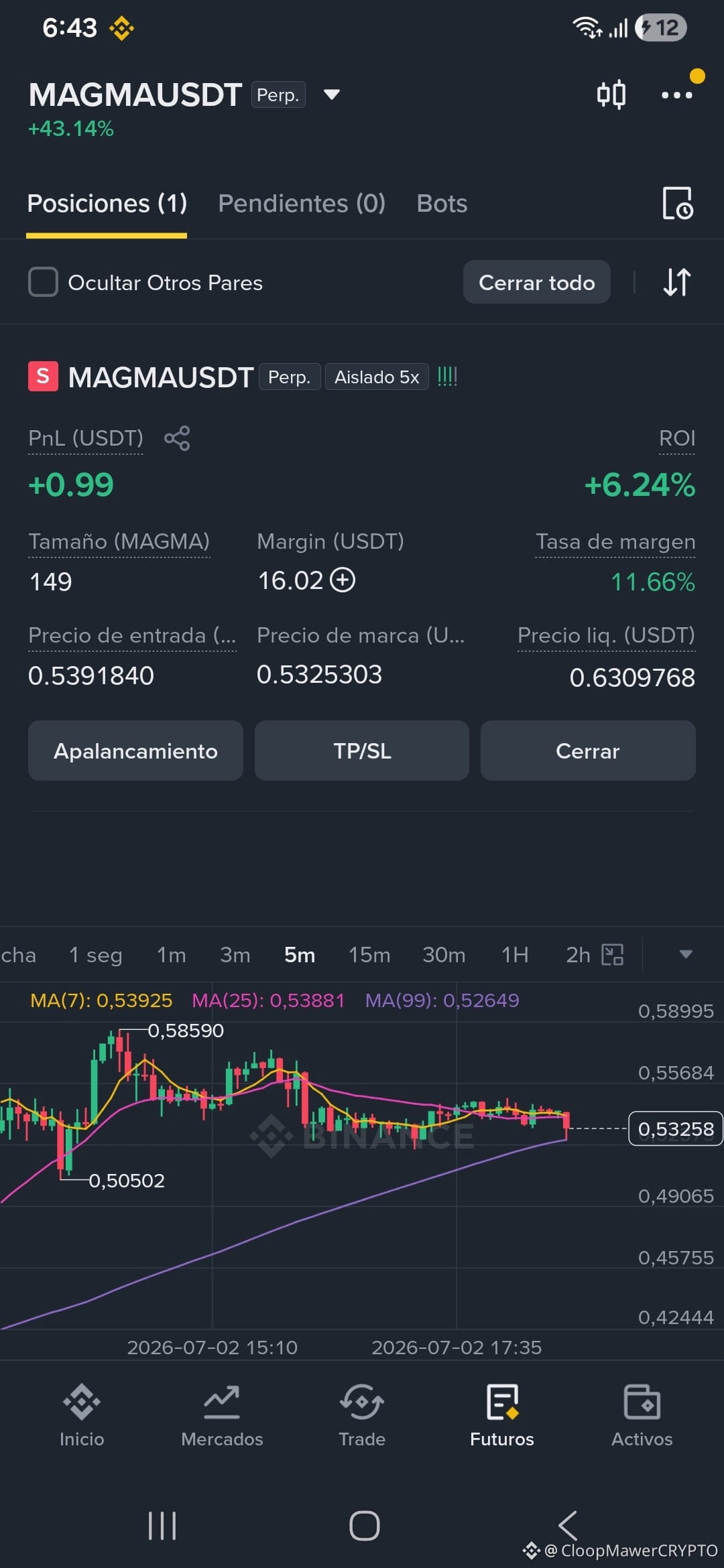Open Activos in bottom navigation
The width and height of the screenshot is (724, 1568).
click(x=642, y=1415)
